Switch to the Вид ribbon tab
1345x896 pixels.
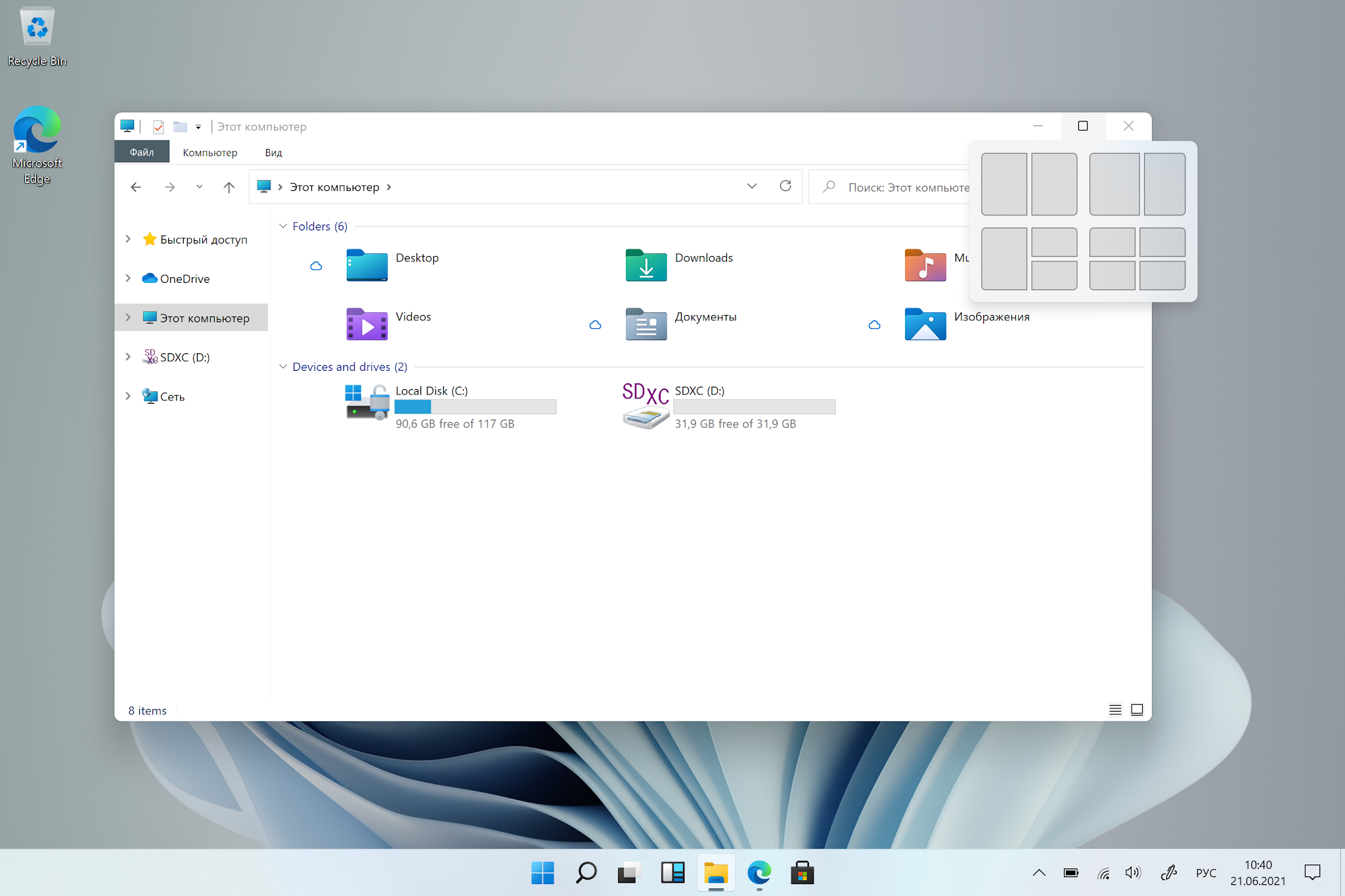pos(273,152)
